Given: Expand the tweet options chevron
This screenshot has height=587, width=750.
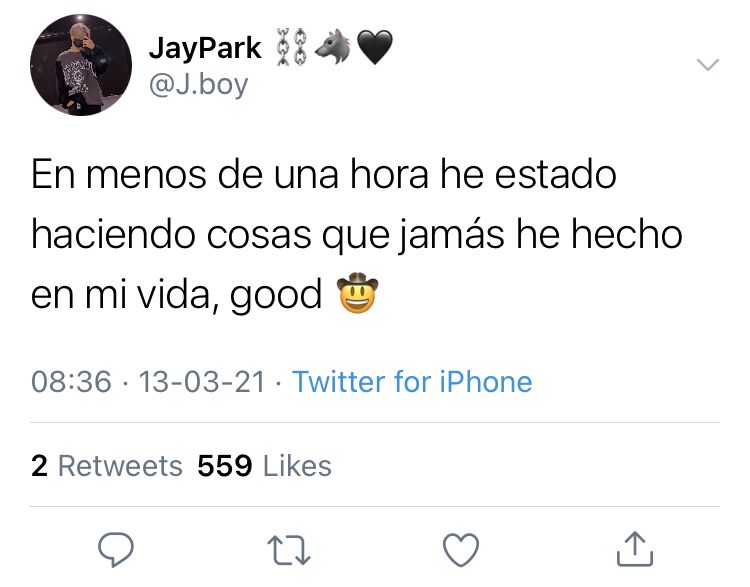Looking at the screenshot, I should [x=708, y=65].
